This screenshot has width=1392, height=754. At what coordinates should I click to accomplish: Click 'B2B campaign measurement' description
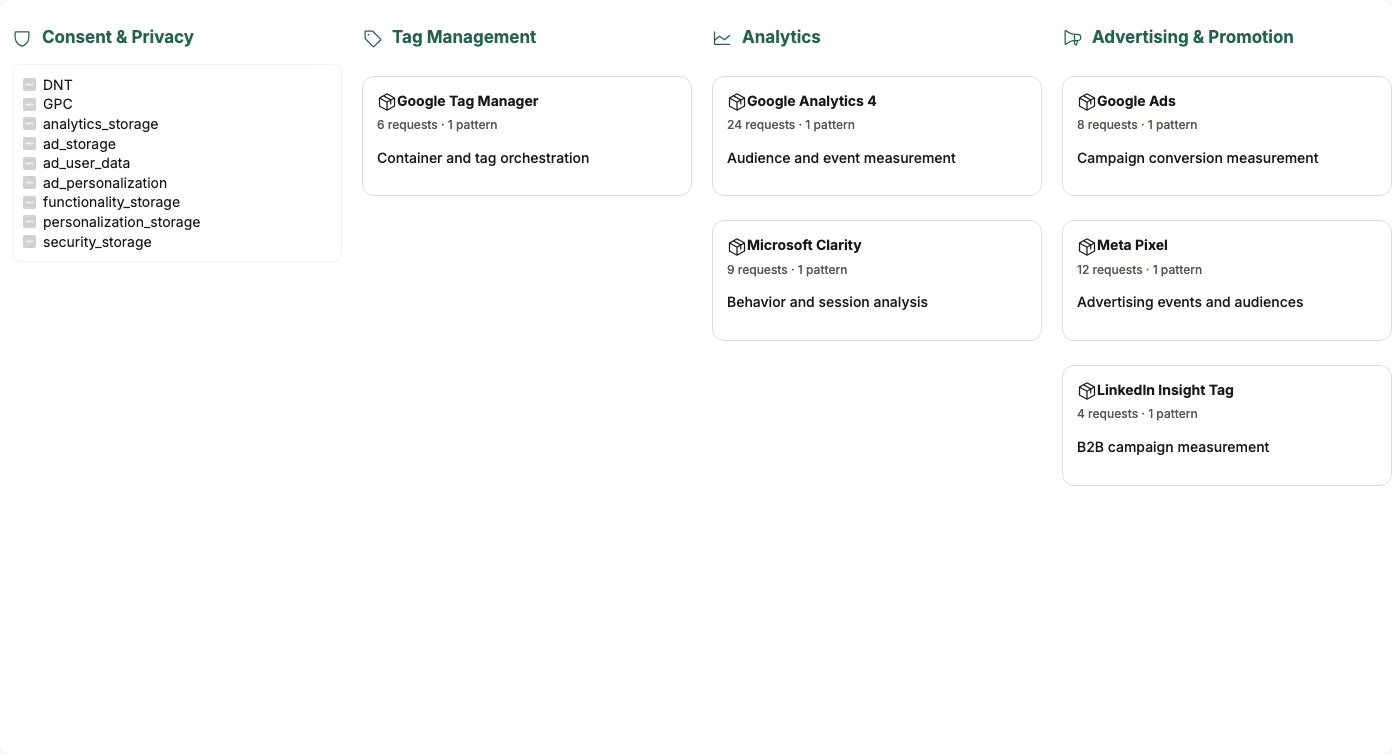(1173, 447)
